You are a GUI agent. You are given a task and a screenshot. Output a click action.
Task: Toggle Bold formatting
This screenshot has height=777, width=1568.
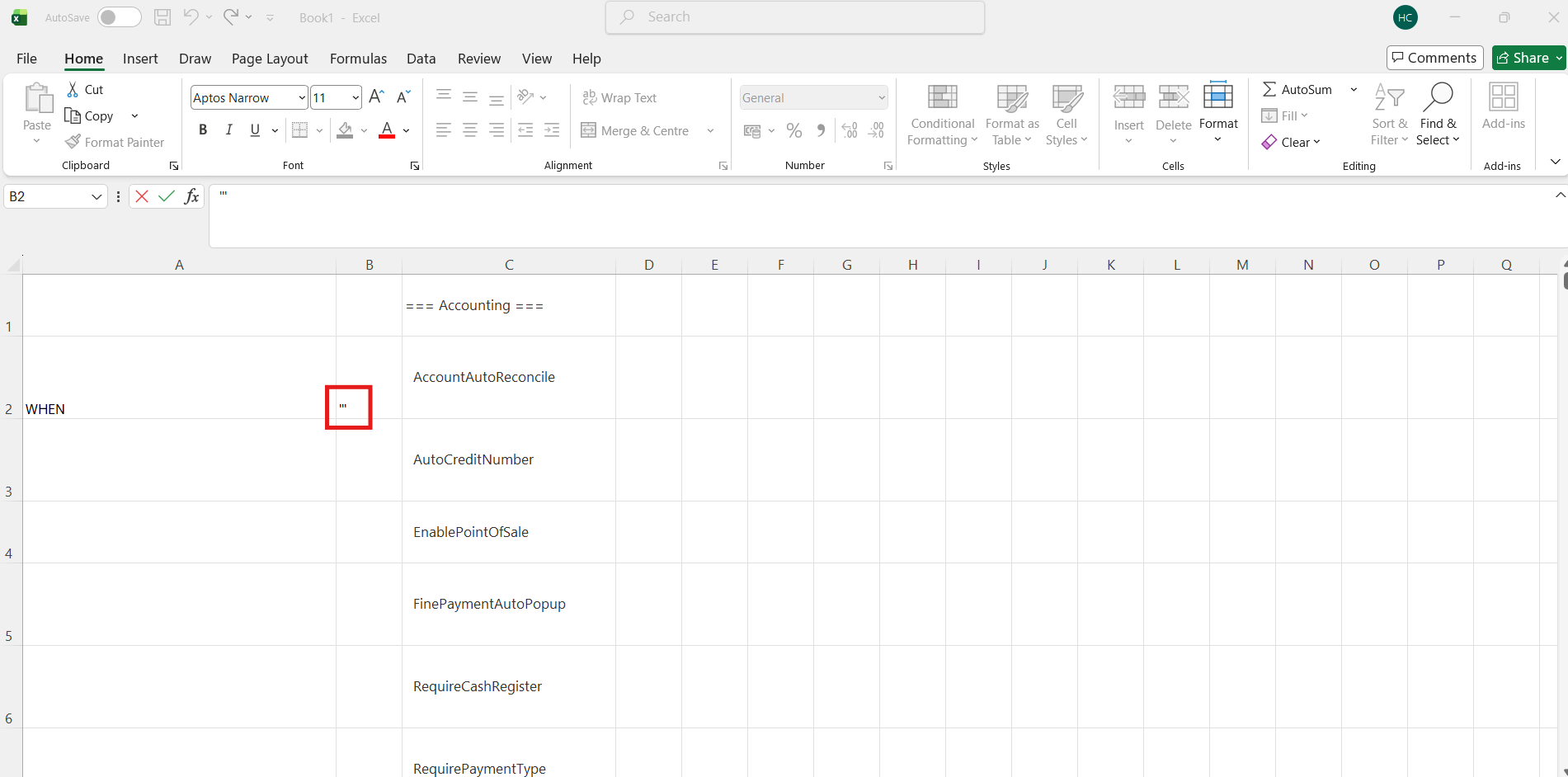(203, 130)
